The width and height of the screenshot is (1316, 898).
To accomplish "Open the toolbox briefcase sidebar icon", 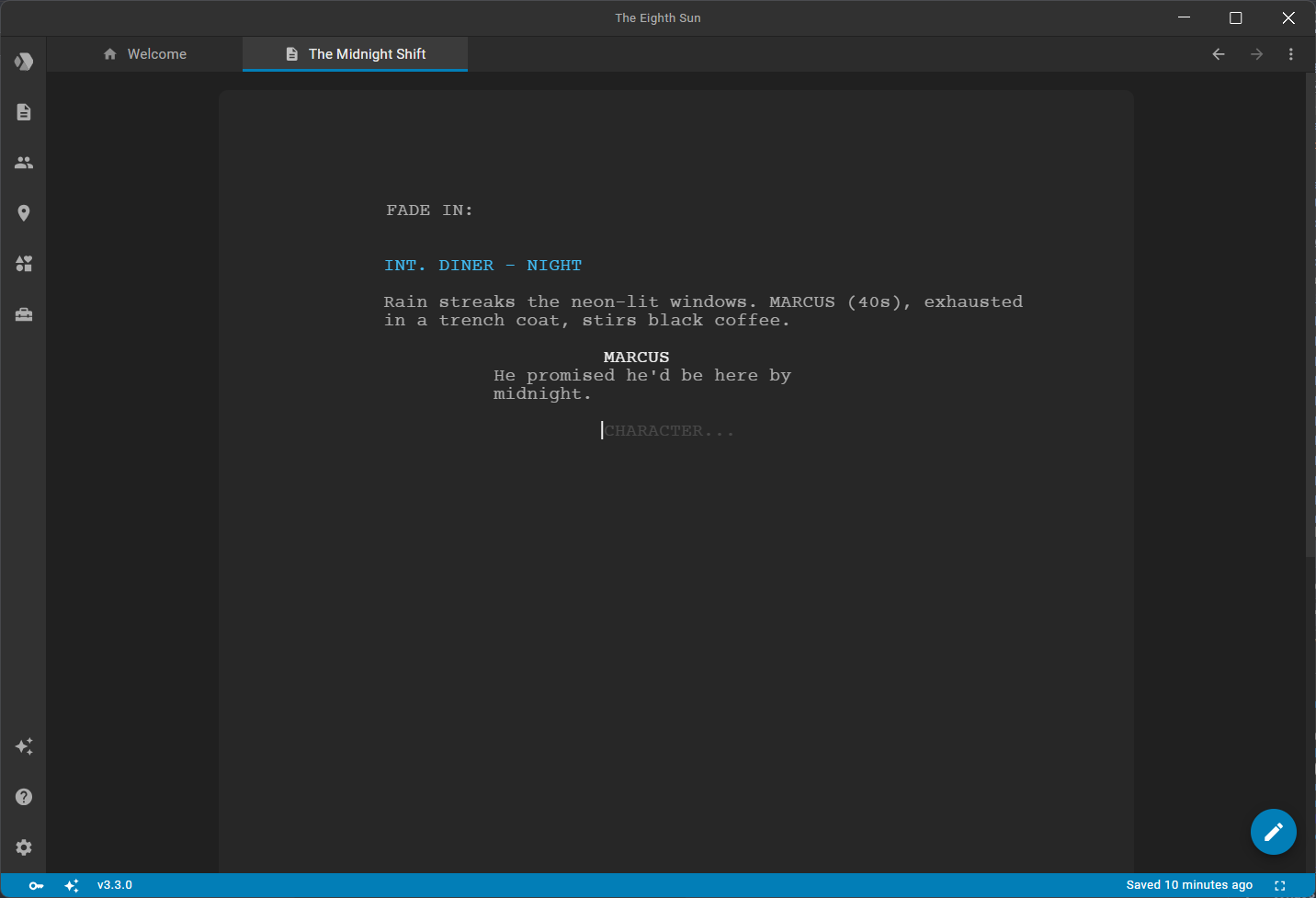I will (x=24, y=314).
